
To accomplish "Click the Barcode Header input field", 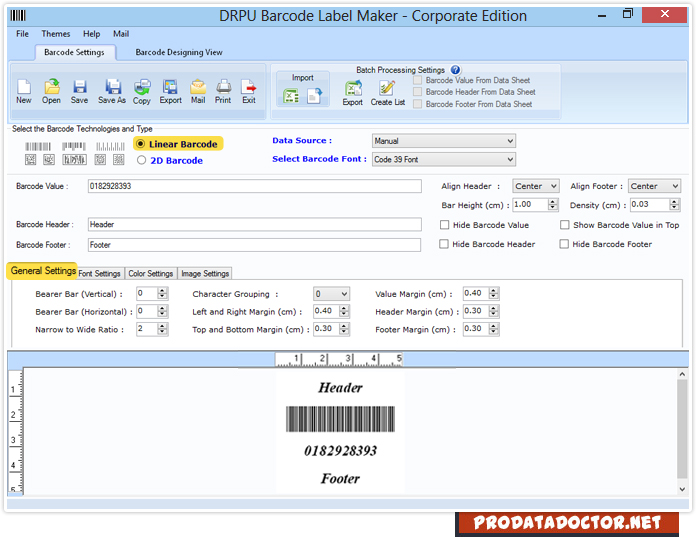I will pyautogui.click(x=254, y=224).
